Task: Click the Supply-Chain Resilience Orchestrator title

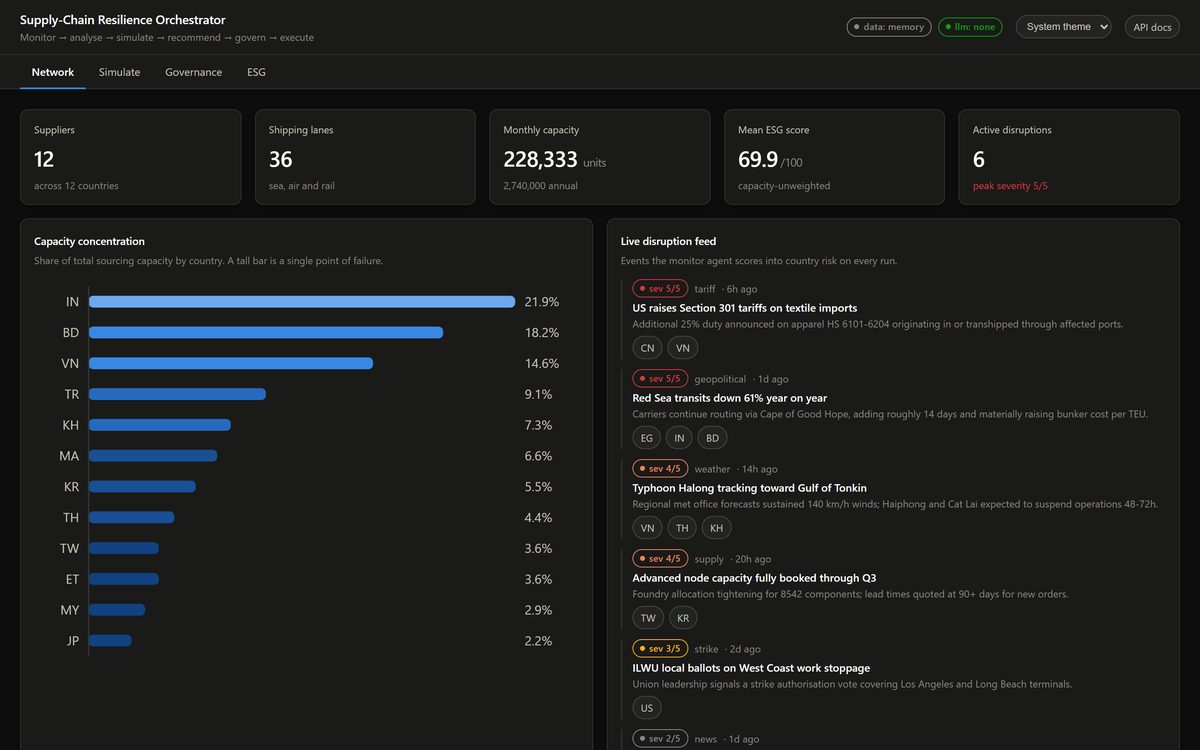Action: click(123, 20)
